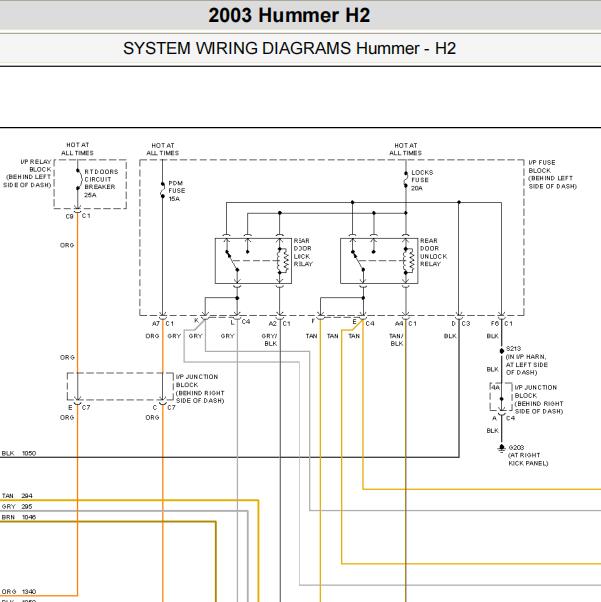Click the "D C3" connector label
The image size is (601, 602).
460,324
